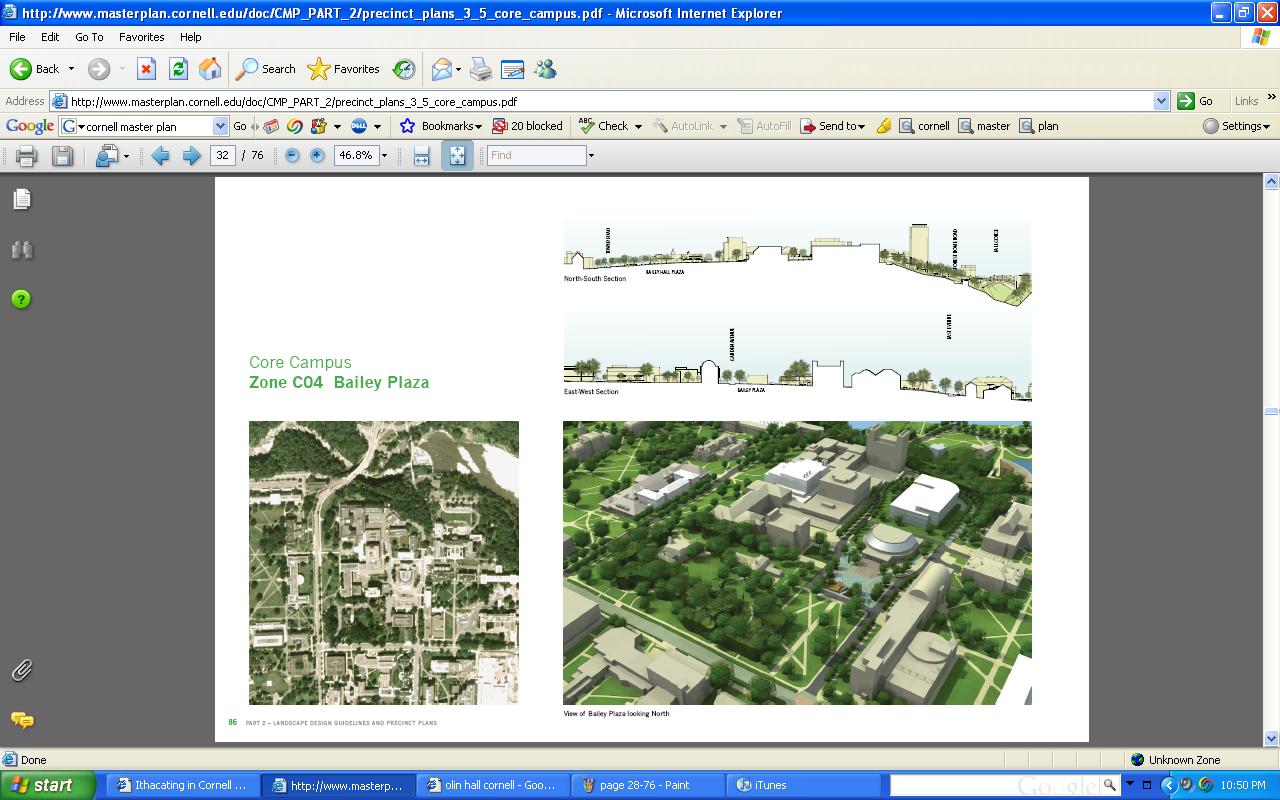Go to previous PDF page
1280x800 pixels.
tap(160, 156)
